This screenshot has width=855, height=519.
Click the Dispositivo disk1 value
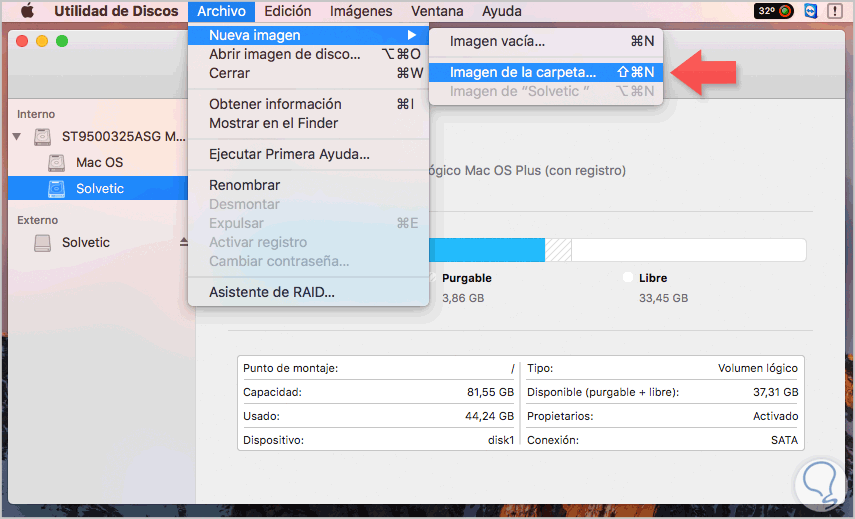(x=501, y=440)
